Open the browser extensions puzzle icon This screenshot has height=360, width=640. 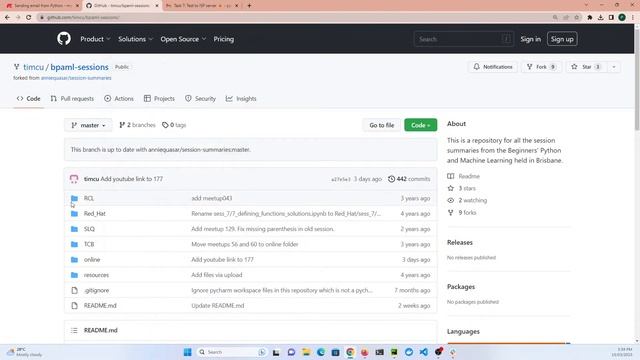tap(590, 17)
